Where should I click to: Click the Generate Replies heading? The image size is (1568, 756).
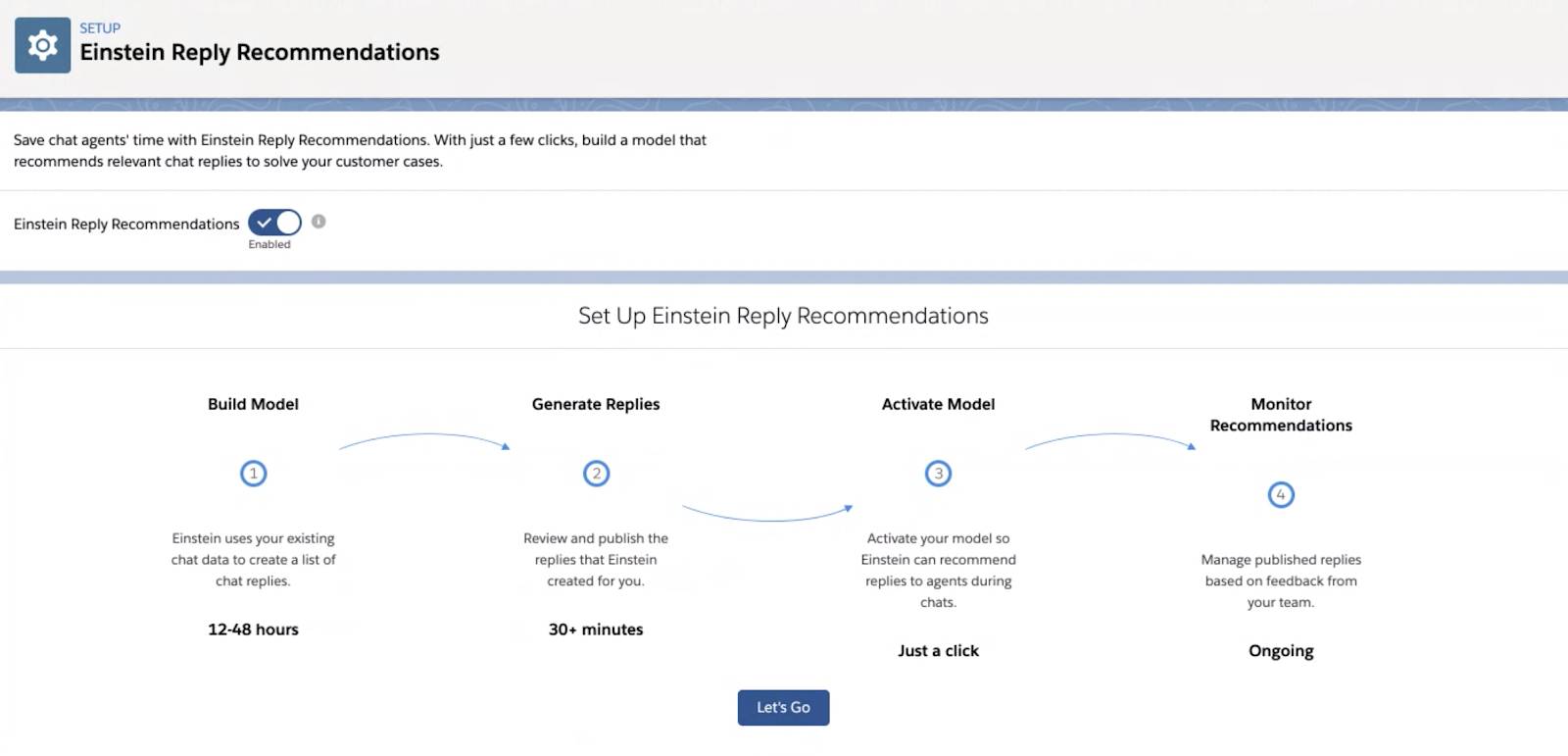tap(596, 404)
